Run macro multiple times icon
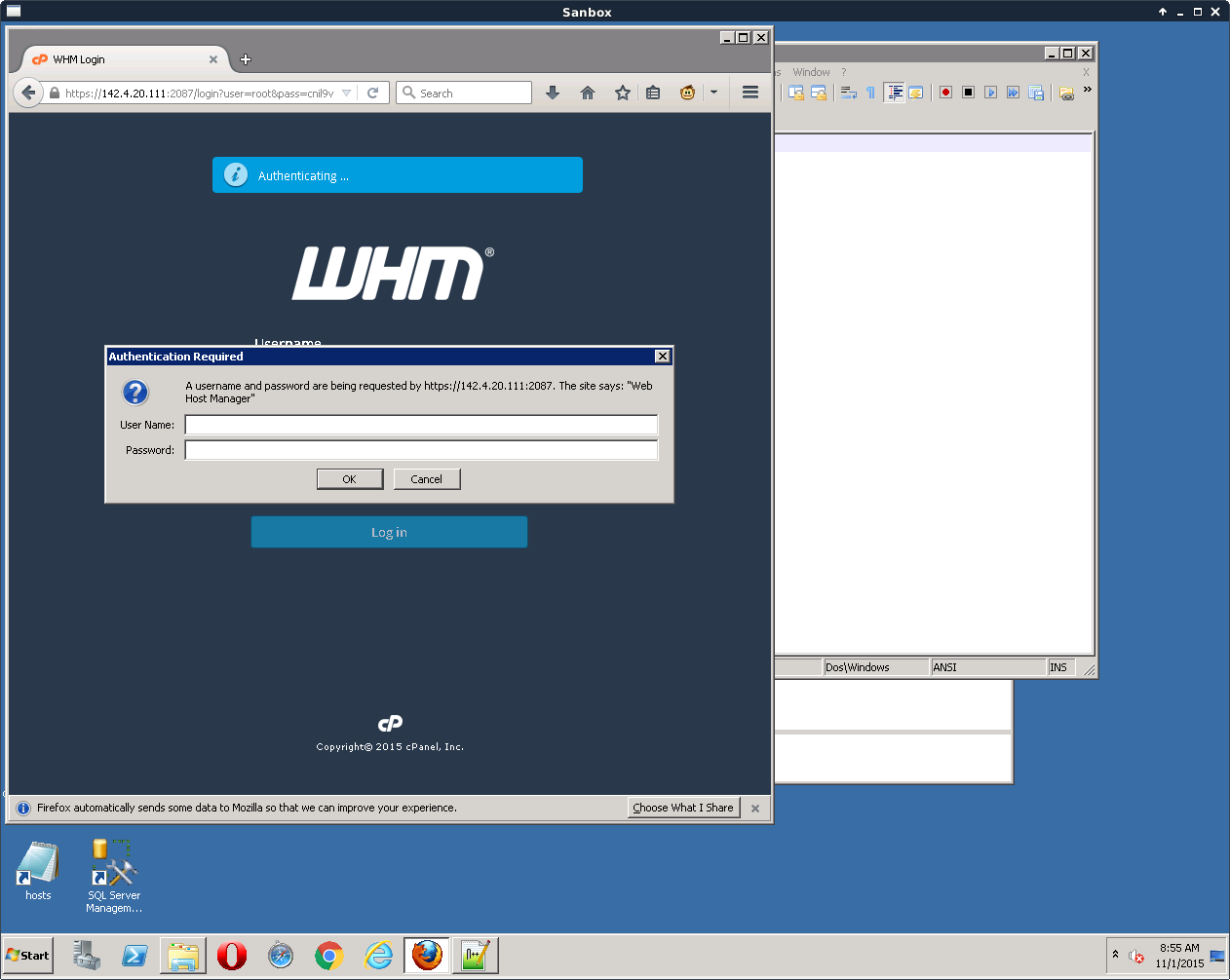 (x=1014, y=93)
